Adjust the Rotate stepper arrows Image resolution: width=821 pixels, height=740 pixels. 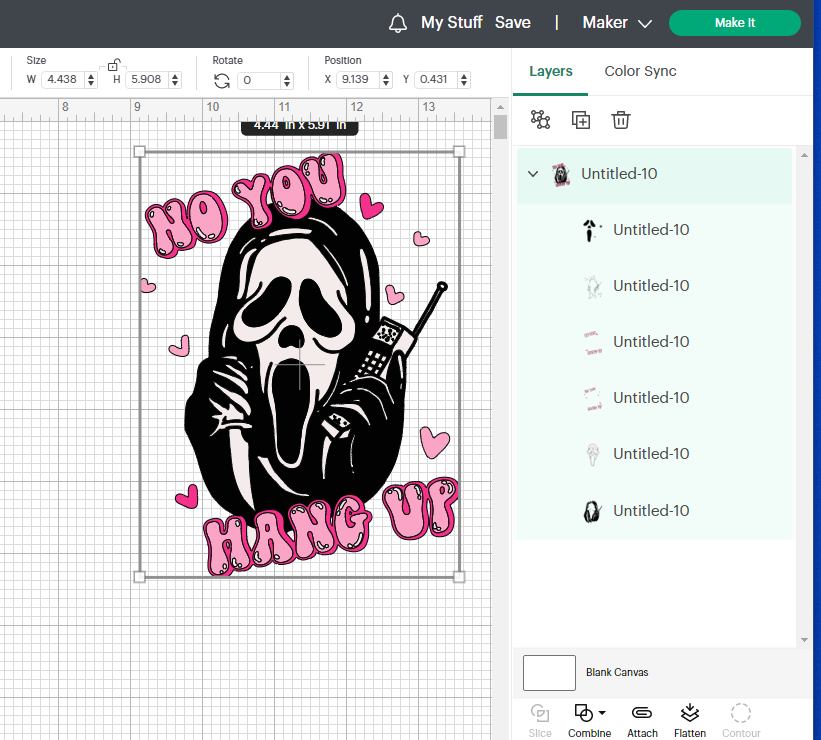pyautogui.click(x=287, y=81)
